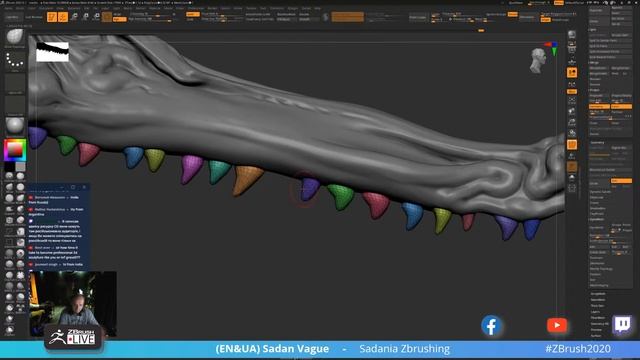The height and width of the screenshot is (360, 640).
Task: Click the XYZ axis gizmo
Action: point(552,48)
